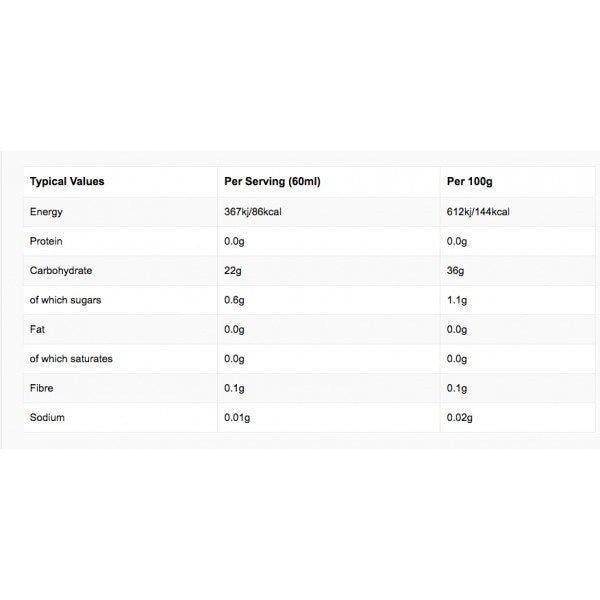Click the 0.6g sugars value
600x600 pixels.
pos(237,300)
